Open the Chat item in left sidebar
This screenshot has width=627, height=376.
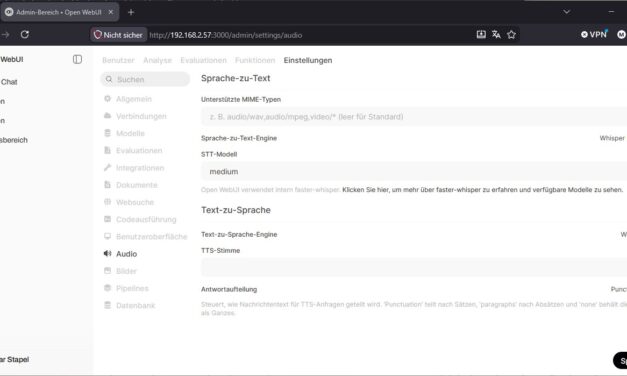[9, 82]
